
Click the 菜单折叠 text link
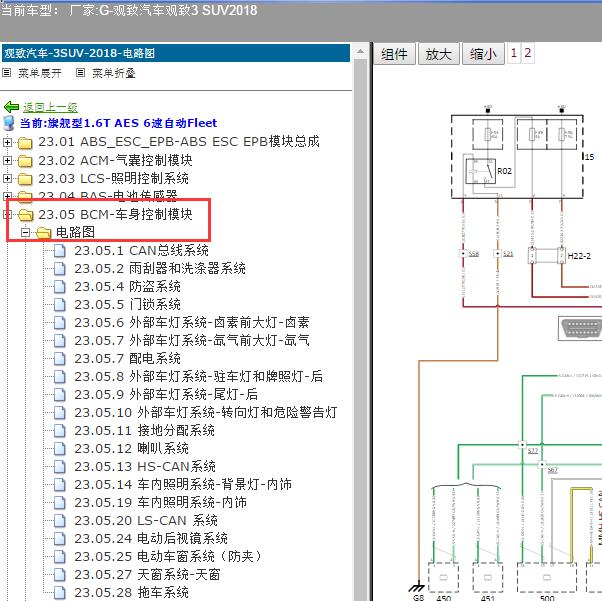[x=114, y=73]
